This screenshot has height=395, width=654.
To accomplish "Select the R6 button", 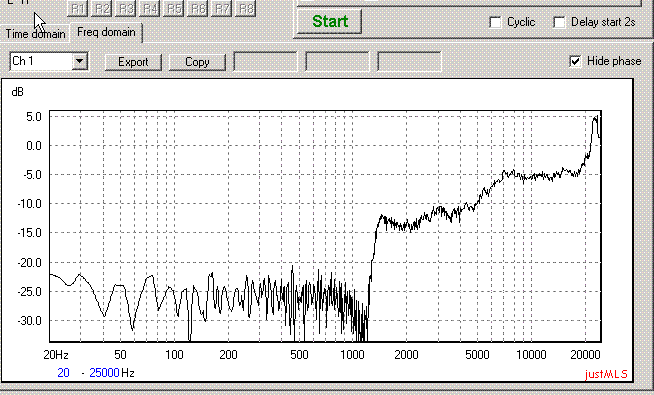I will [x=198, y=8].
